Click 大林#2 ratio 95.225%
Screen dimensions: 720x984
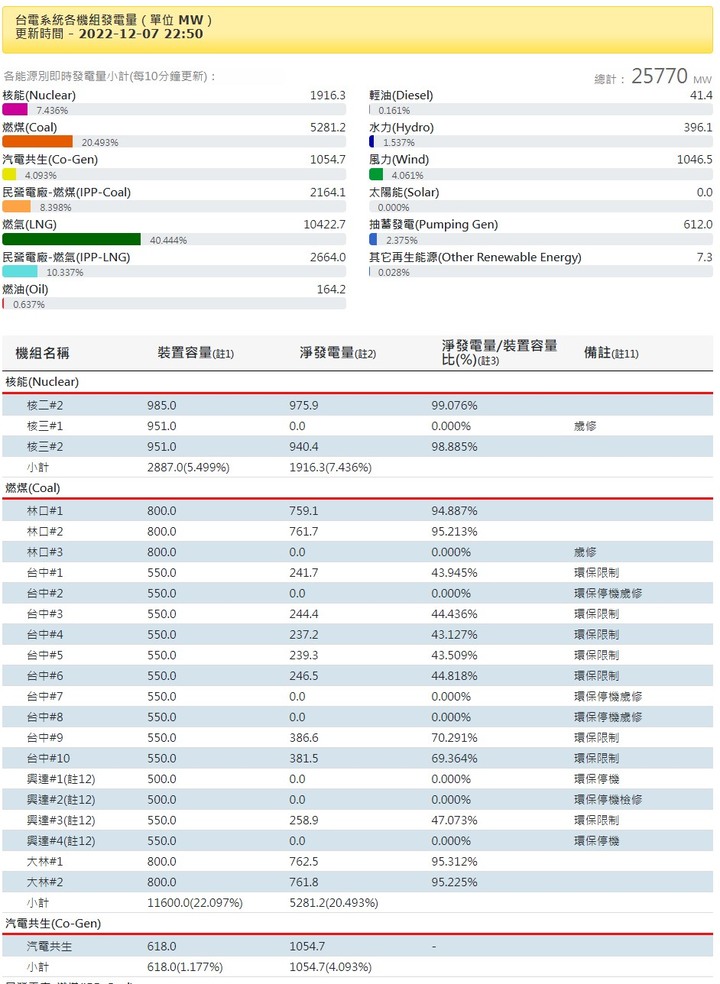tap(454, 883)
